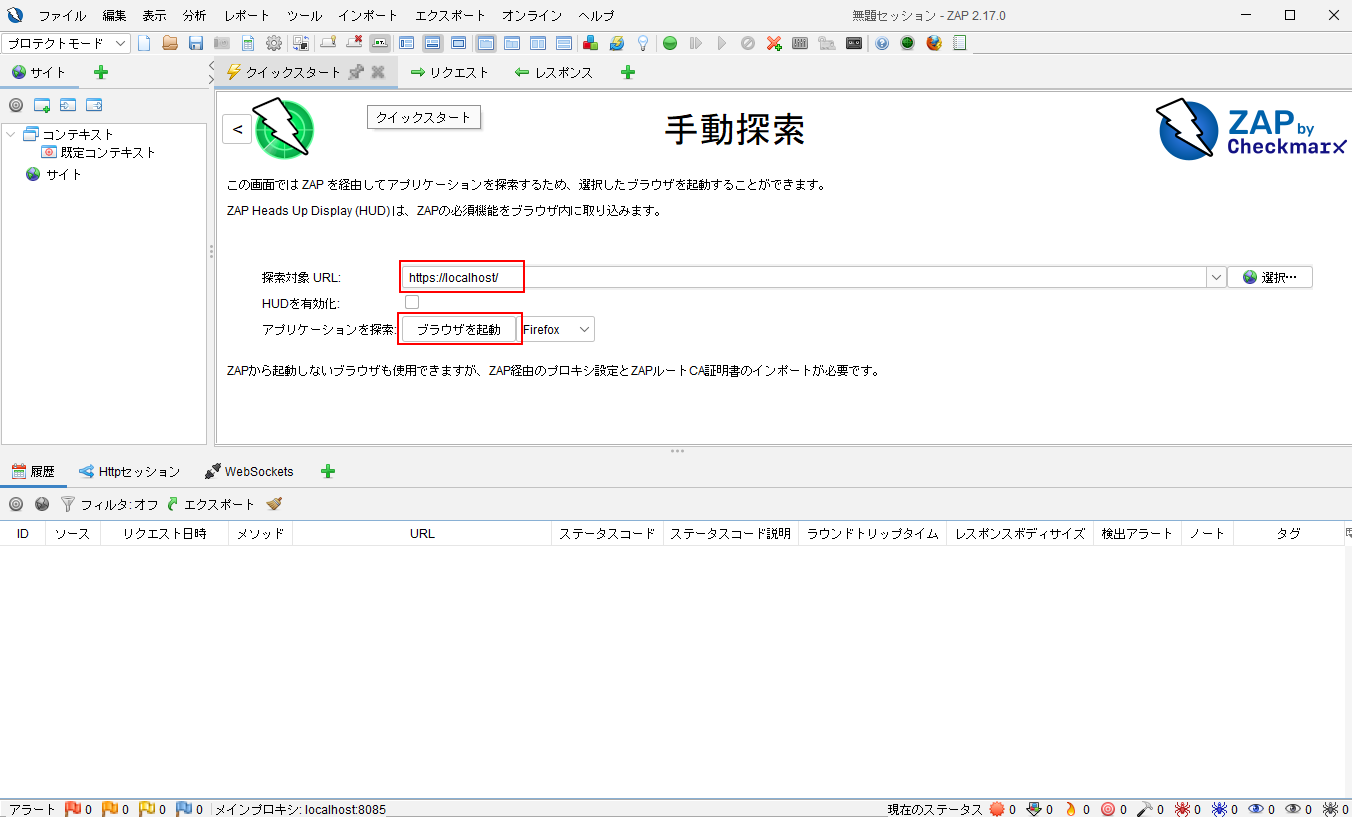
Task: Open the レポート menu
Action: click(x=247, y=16)
